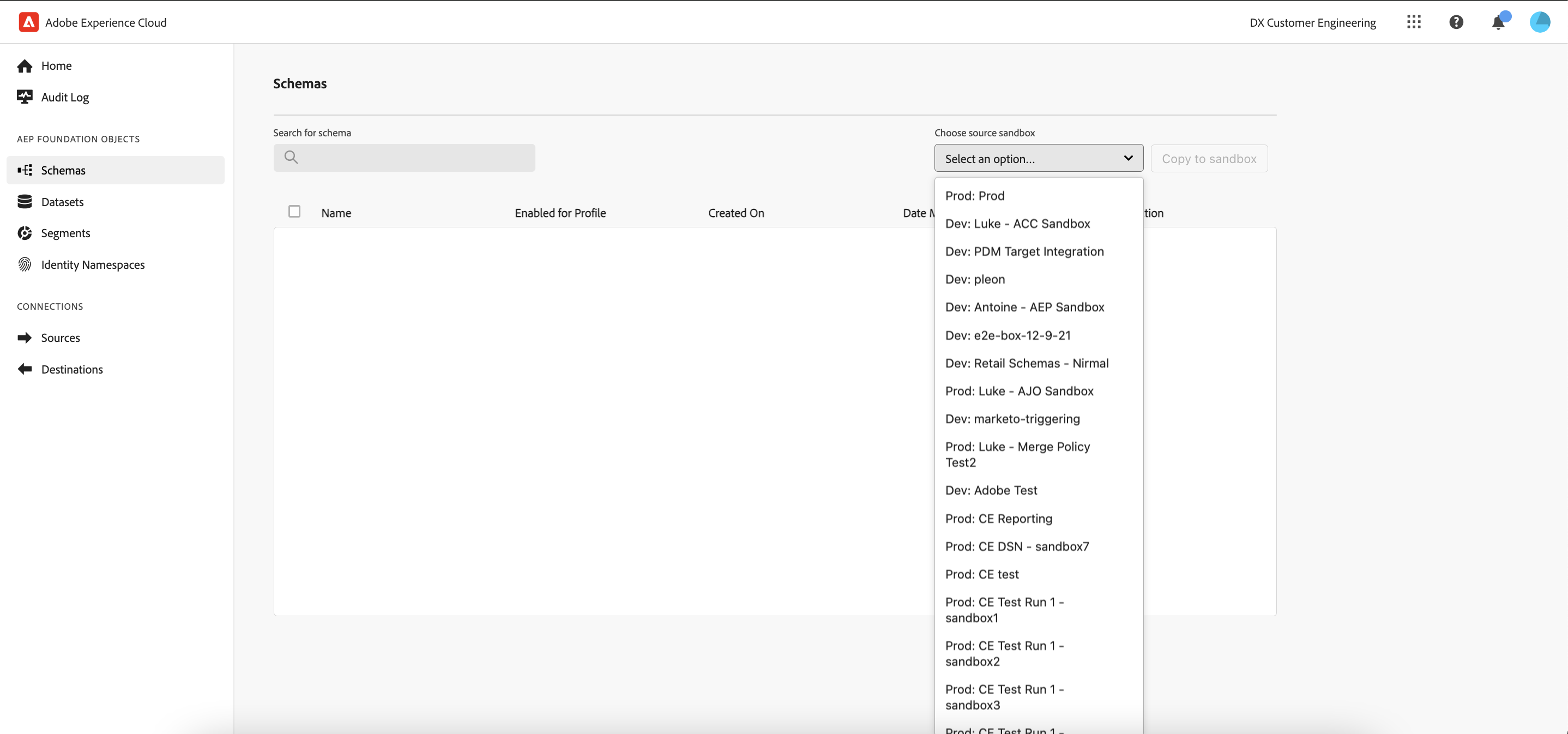Choose Prod: Prod sandbox option
Viewport: 1568px width, 734px height.
pos(1039,196)
